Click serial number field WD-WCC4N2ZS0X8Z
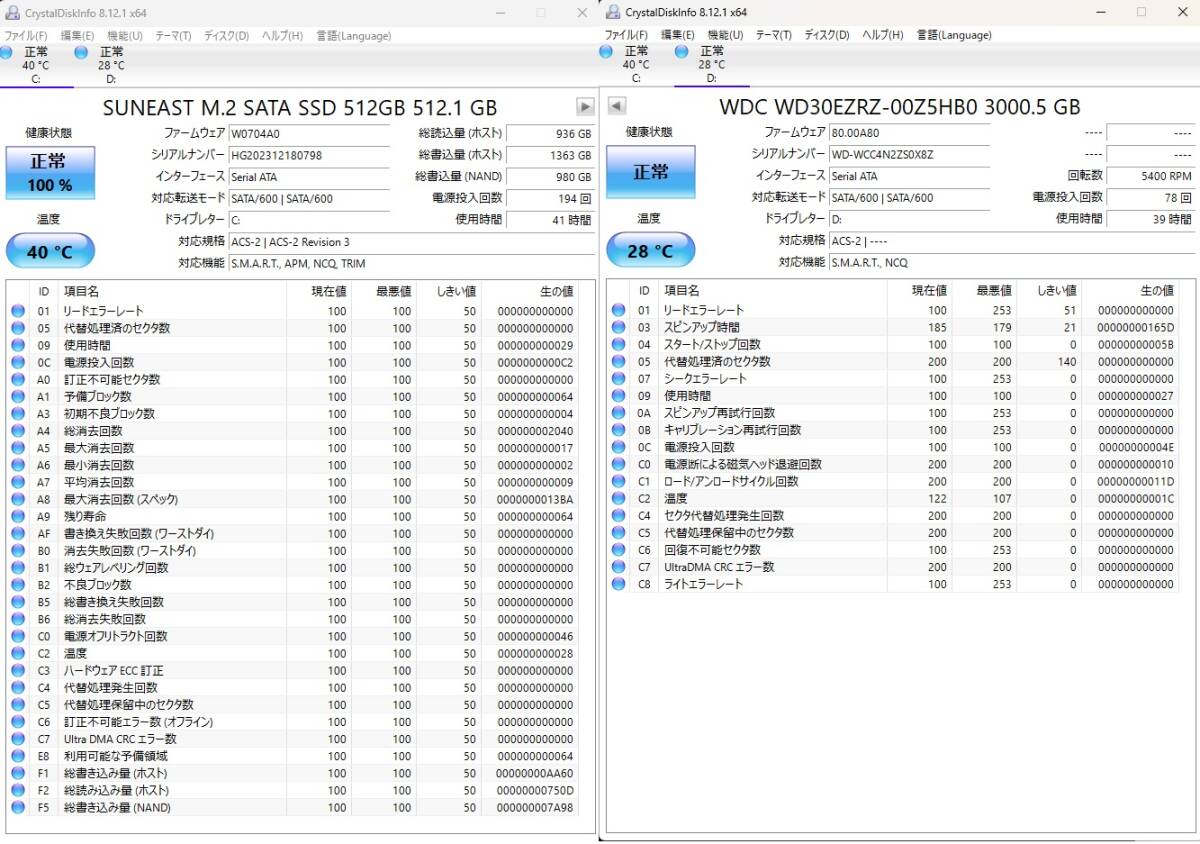 click(x=909, y=154)
